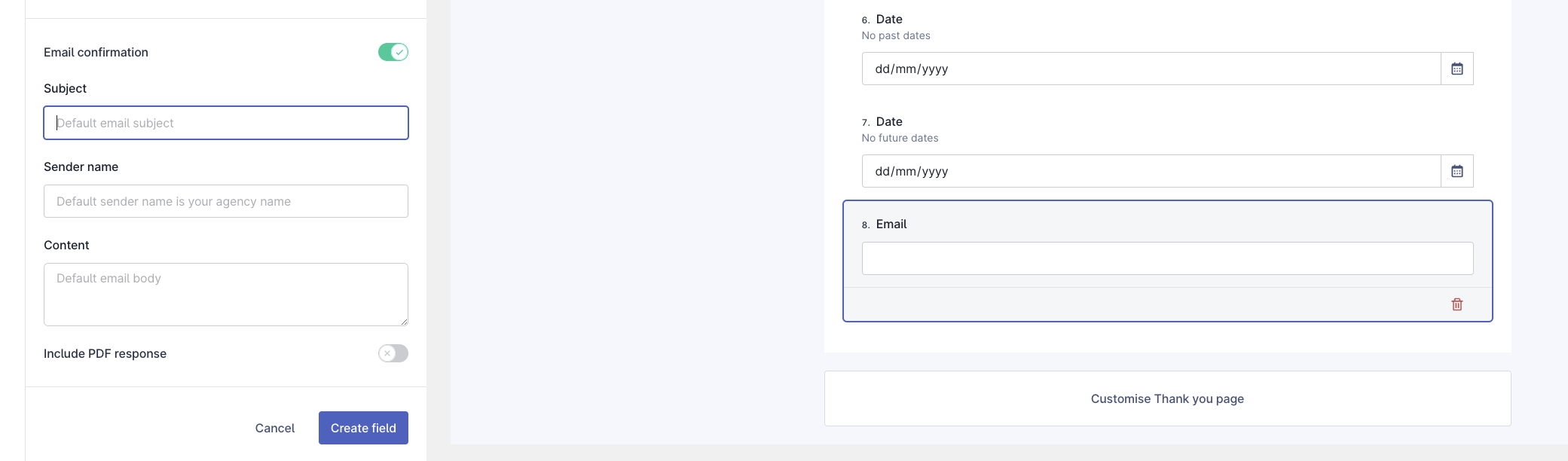Click the Include PDF response label

[x=105, y=353]
